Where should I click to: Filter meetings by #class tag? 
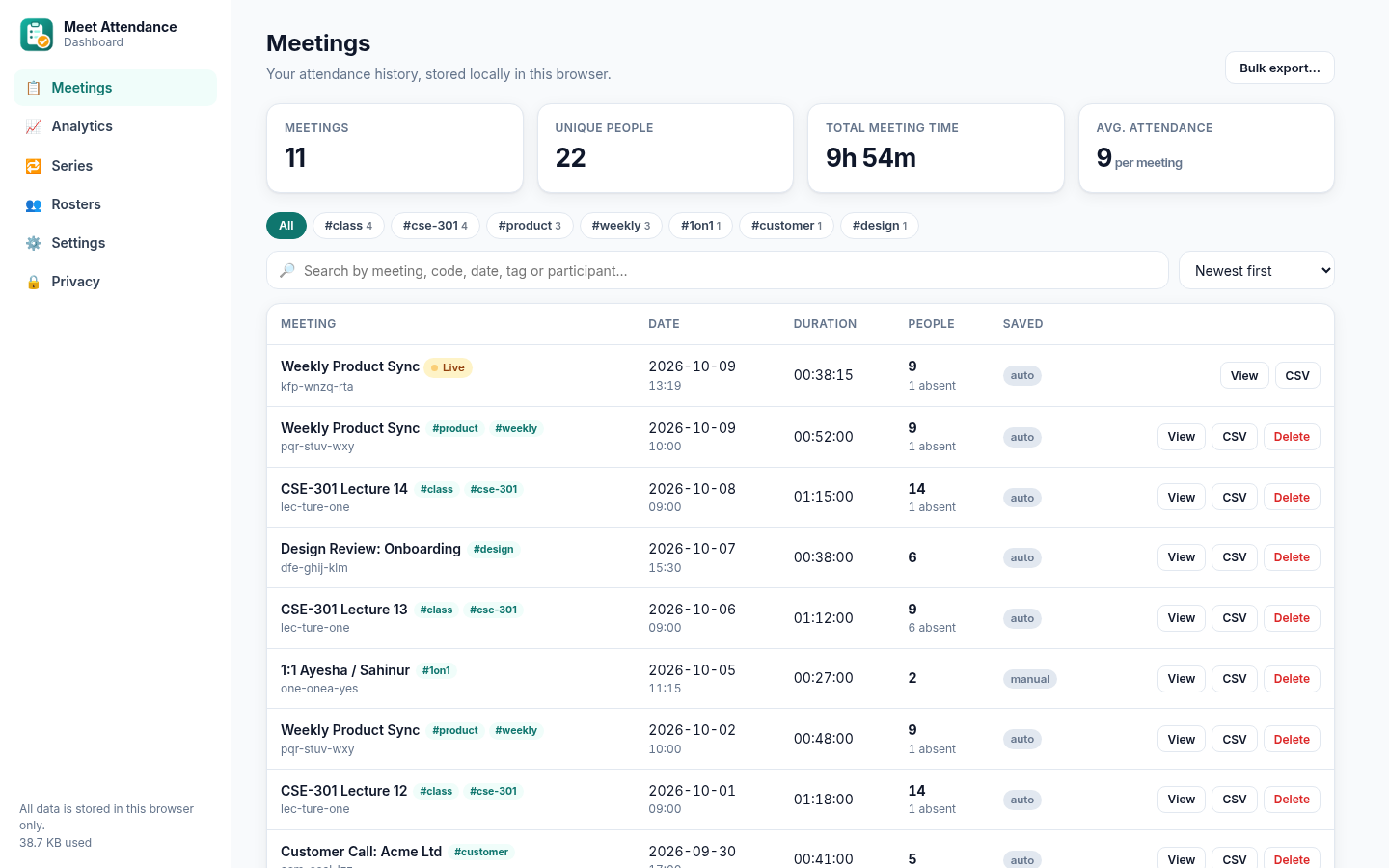[x=348, y=226]
